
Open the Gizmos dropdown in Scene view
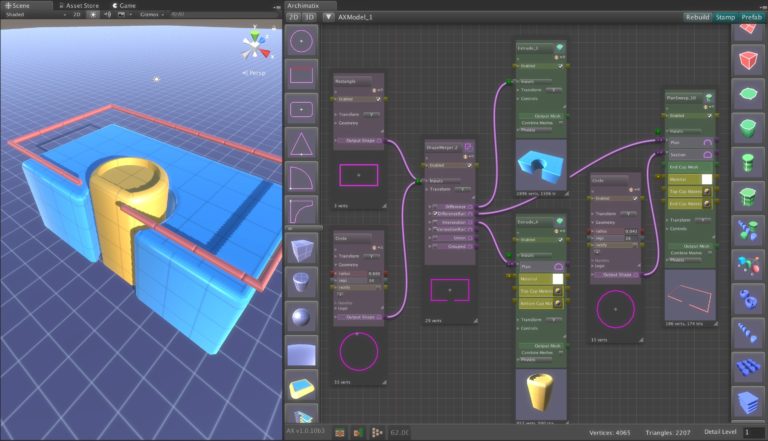tap(152, 16)
